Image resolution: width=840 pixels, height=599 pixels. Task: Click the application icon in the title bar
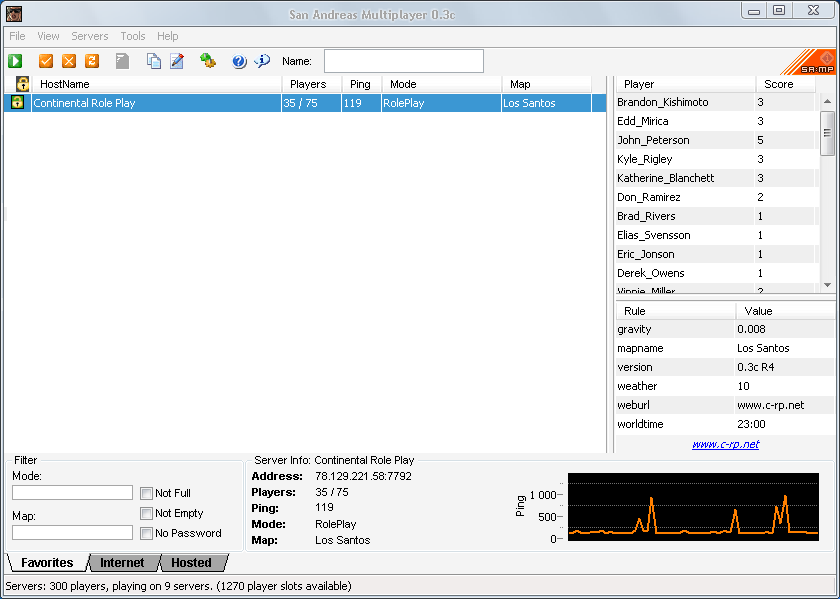pyautogui.click(x=14, y=13)
